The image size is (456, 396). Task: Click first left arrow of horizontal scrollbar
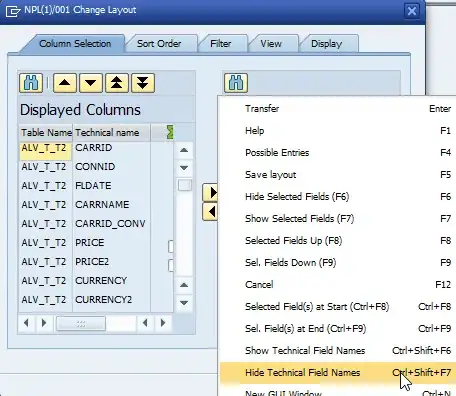click(26, 323)
